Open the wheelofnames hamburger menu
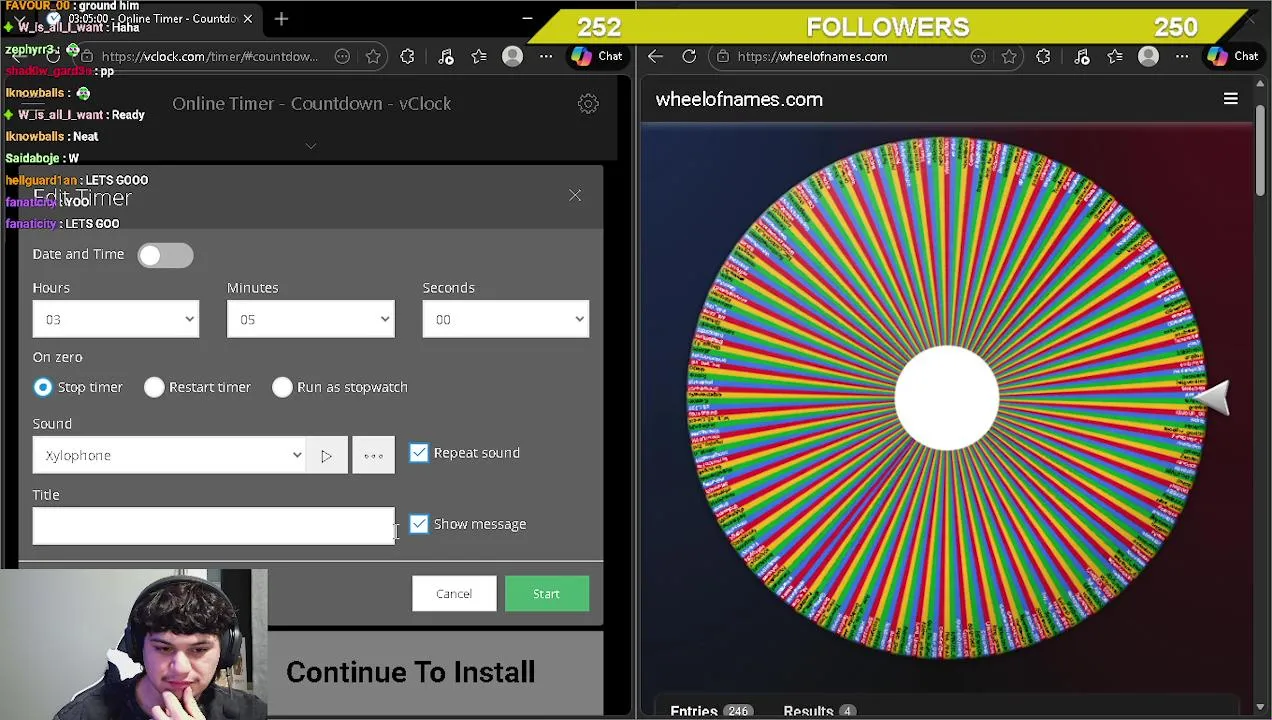The image size is (1272, 720). 1231,99
